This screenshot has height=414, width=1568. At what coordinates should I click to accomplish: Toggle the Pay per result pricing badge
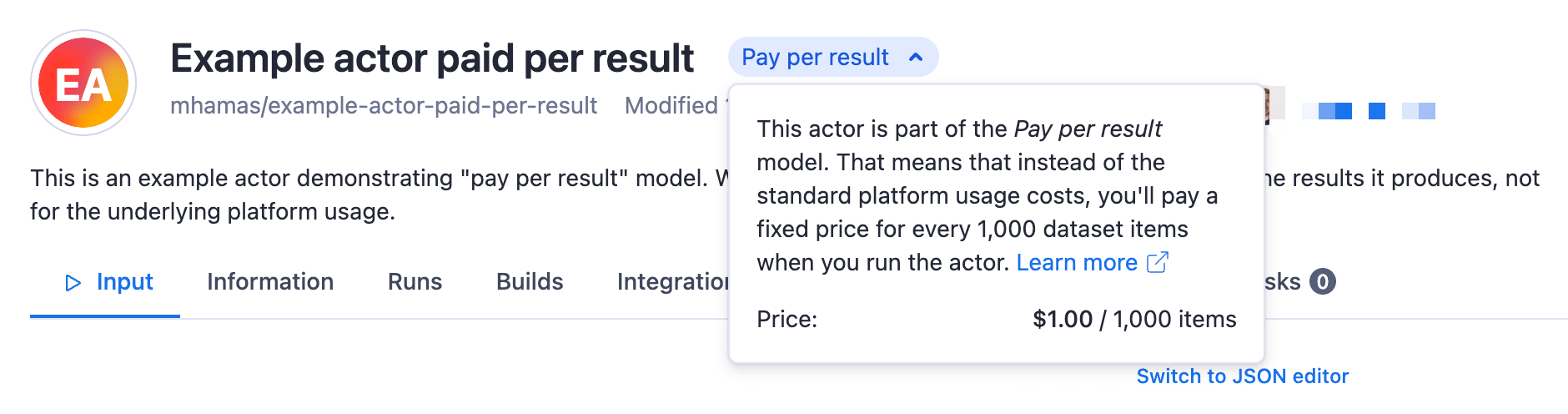tap(816, 58)
